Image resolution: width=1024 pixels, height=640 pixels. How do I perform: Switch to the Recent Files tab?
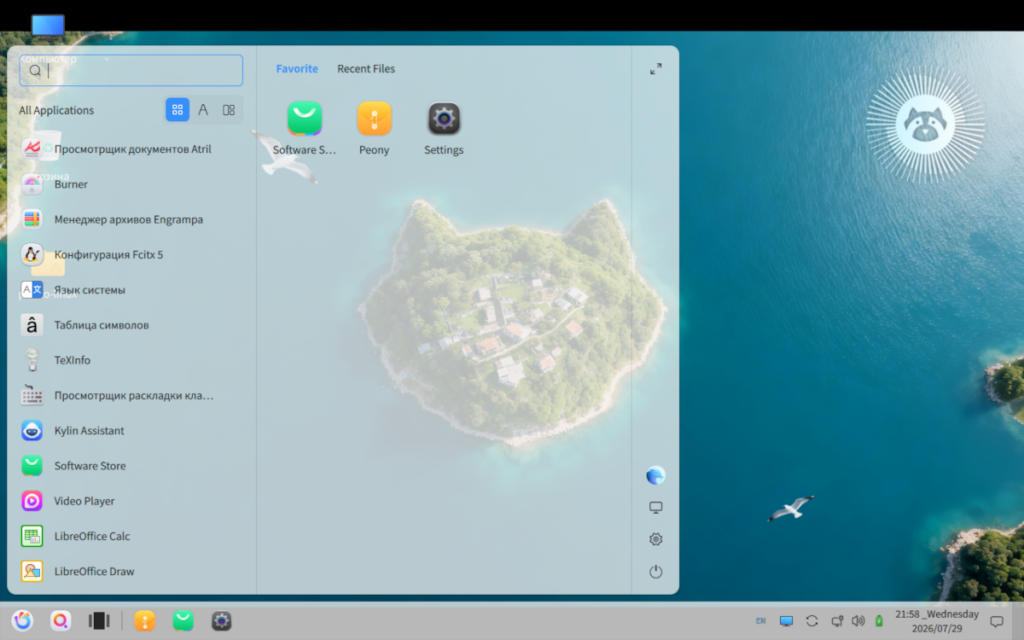click(x=366, y=69)
